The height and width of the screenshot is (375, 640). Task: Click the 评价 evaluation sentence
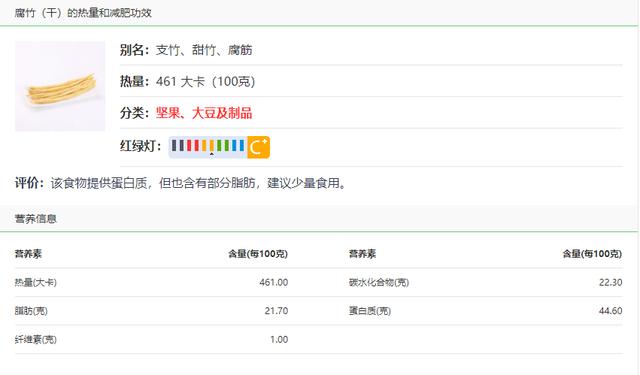pyautogui.click(x=198, y=183)
